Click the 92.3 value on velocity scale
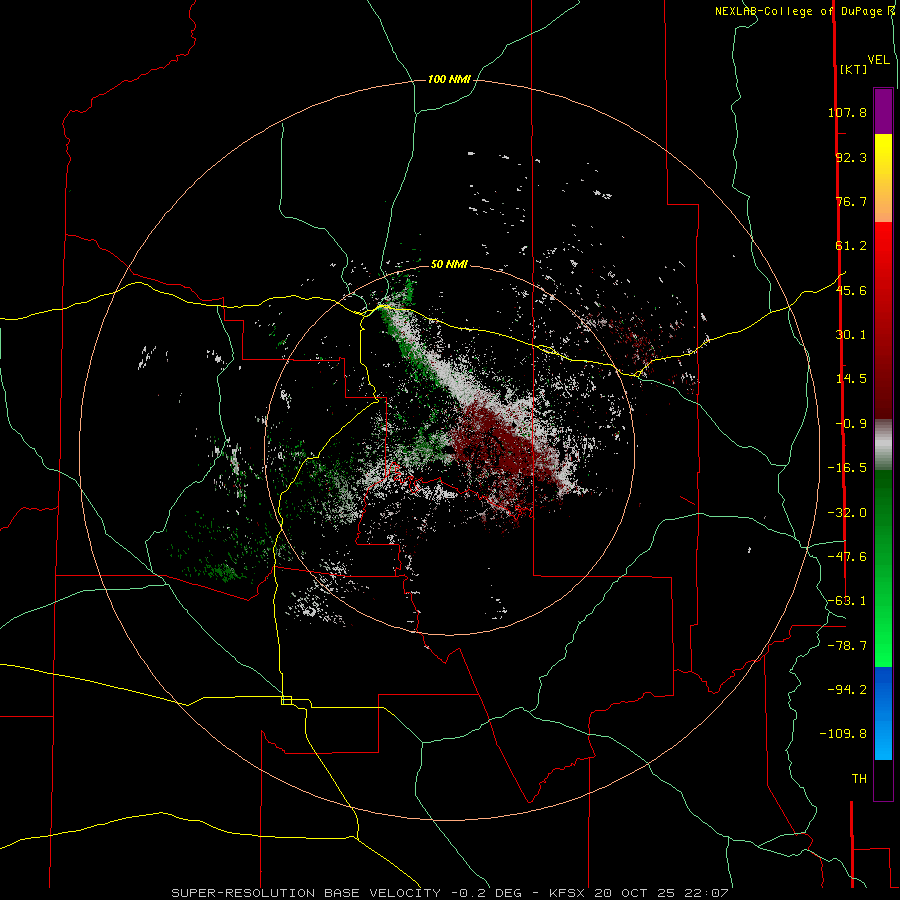900x900 pixels. tap(851, 157)
